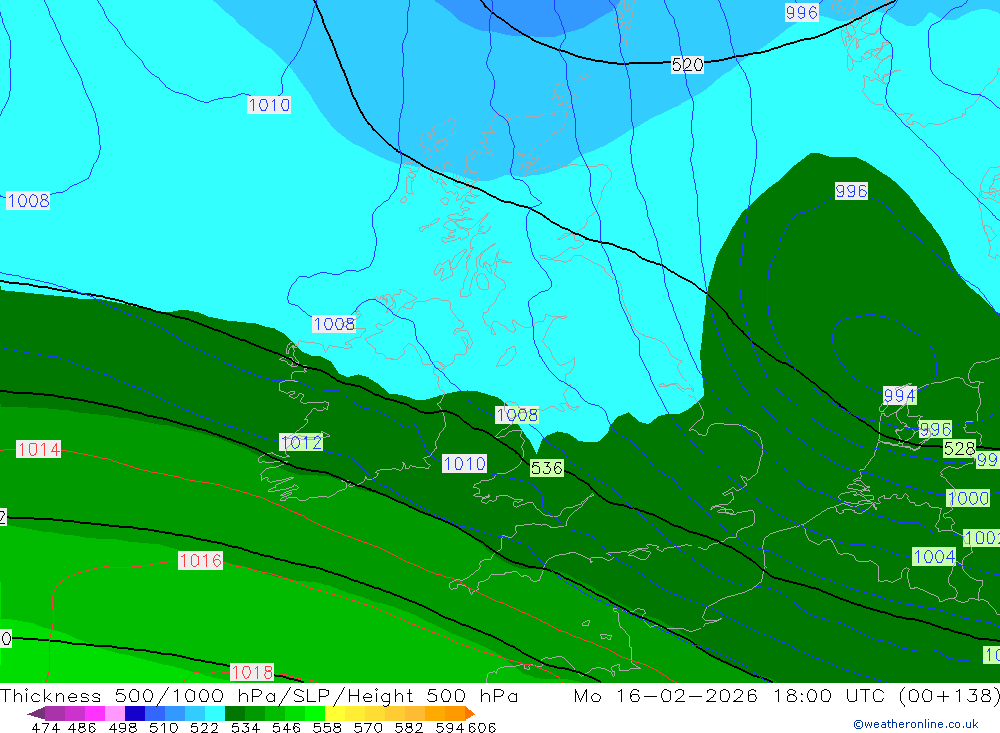Click the bright magenta legend swatch above 486
1000x733 pixels.
tap(93, 713)
